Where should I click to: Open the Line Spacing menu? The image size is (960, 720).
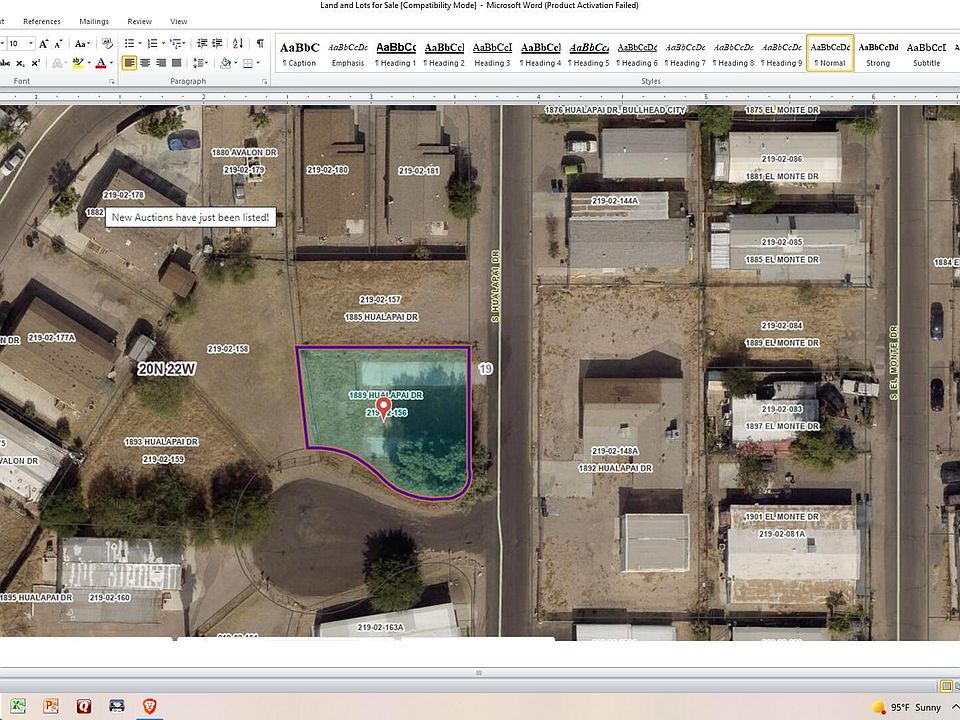click(200, 62)
